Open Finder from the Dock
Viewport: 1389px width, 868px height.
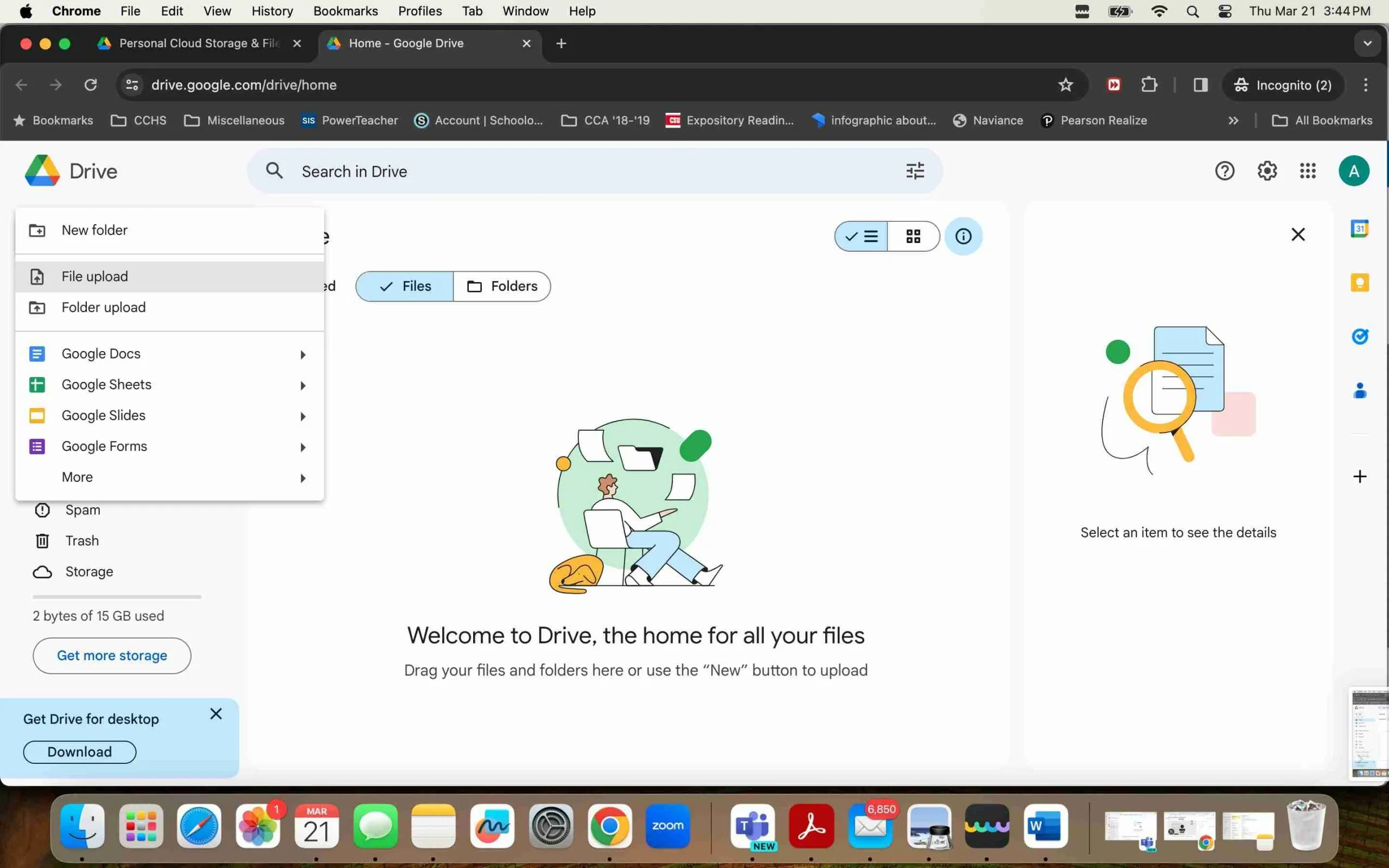pos(82,826)
